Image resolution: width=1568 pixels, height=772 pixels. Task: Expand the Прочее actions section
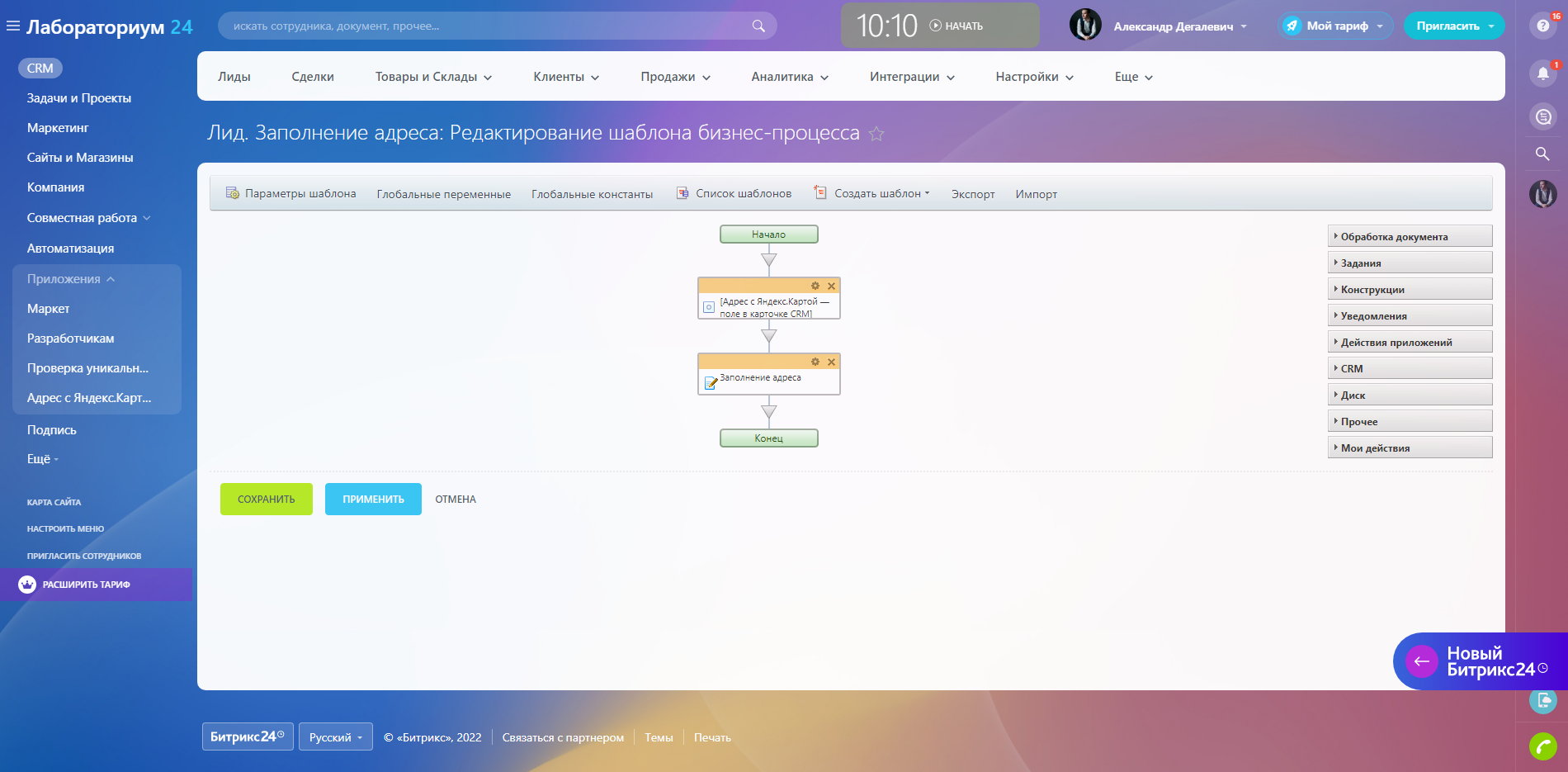pyautogui.click(x=1410, y=421)
